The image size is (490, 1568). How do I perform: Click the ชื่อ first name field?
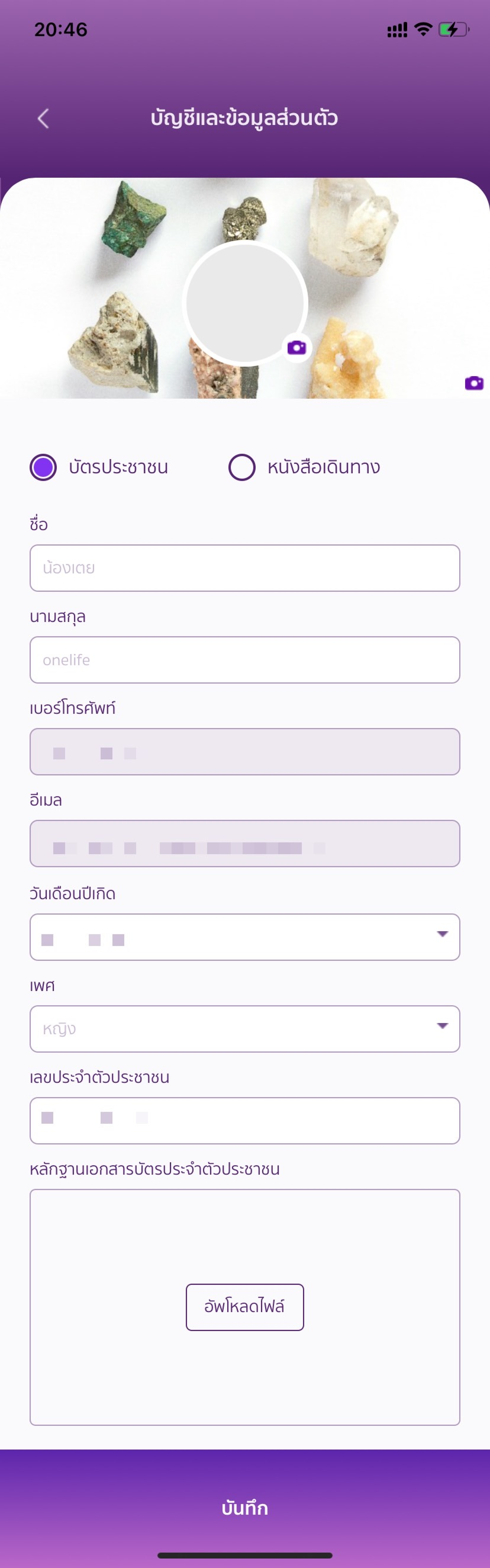(x=244, y=568)
